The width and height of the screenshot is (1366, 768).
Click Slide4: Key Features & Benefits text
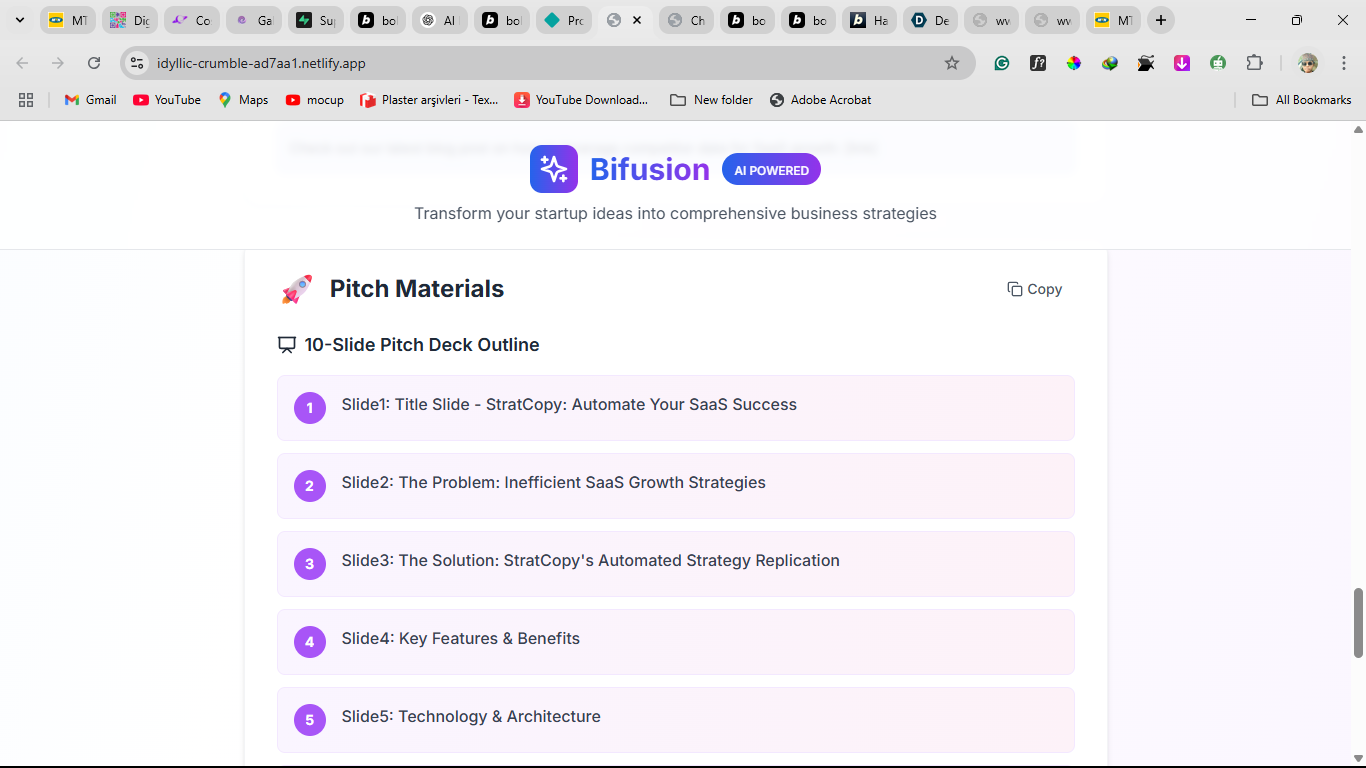click(x=460, y=638)
